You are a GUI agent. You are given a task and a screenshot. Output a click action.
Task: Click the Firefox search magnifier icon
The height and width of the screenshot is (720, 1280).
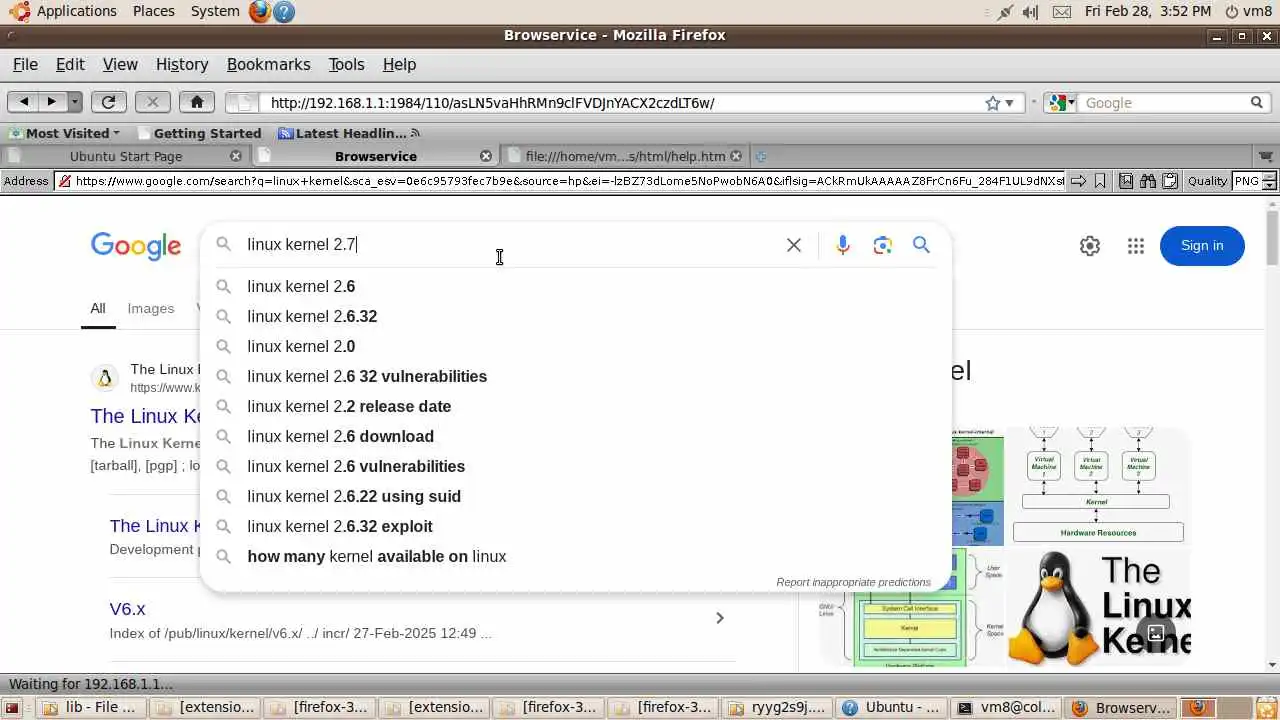(1257, 103)
